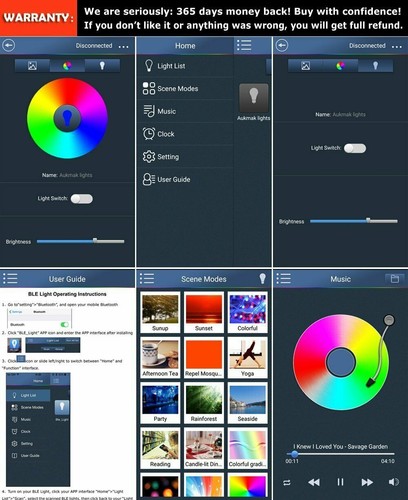Click the repeat mode icon
Viewport: 408px width, 500px height.
pos(287,482)
